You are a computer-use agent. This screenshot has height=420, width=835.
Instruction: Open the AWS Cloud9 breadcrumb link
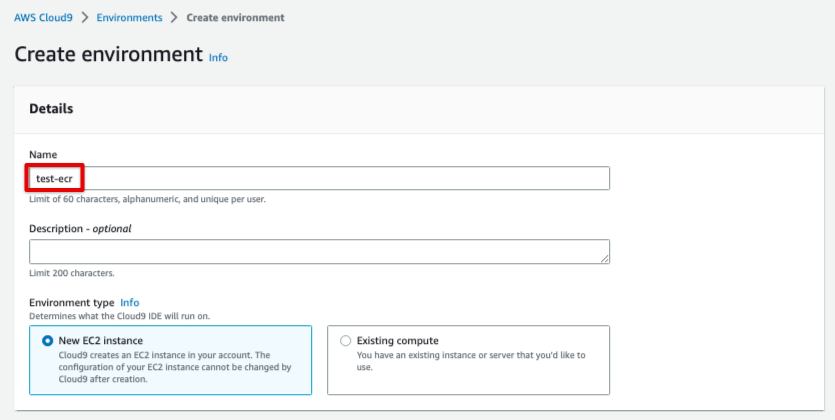[43, 18]
